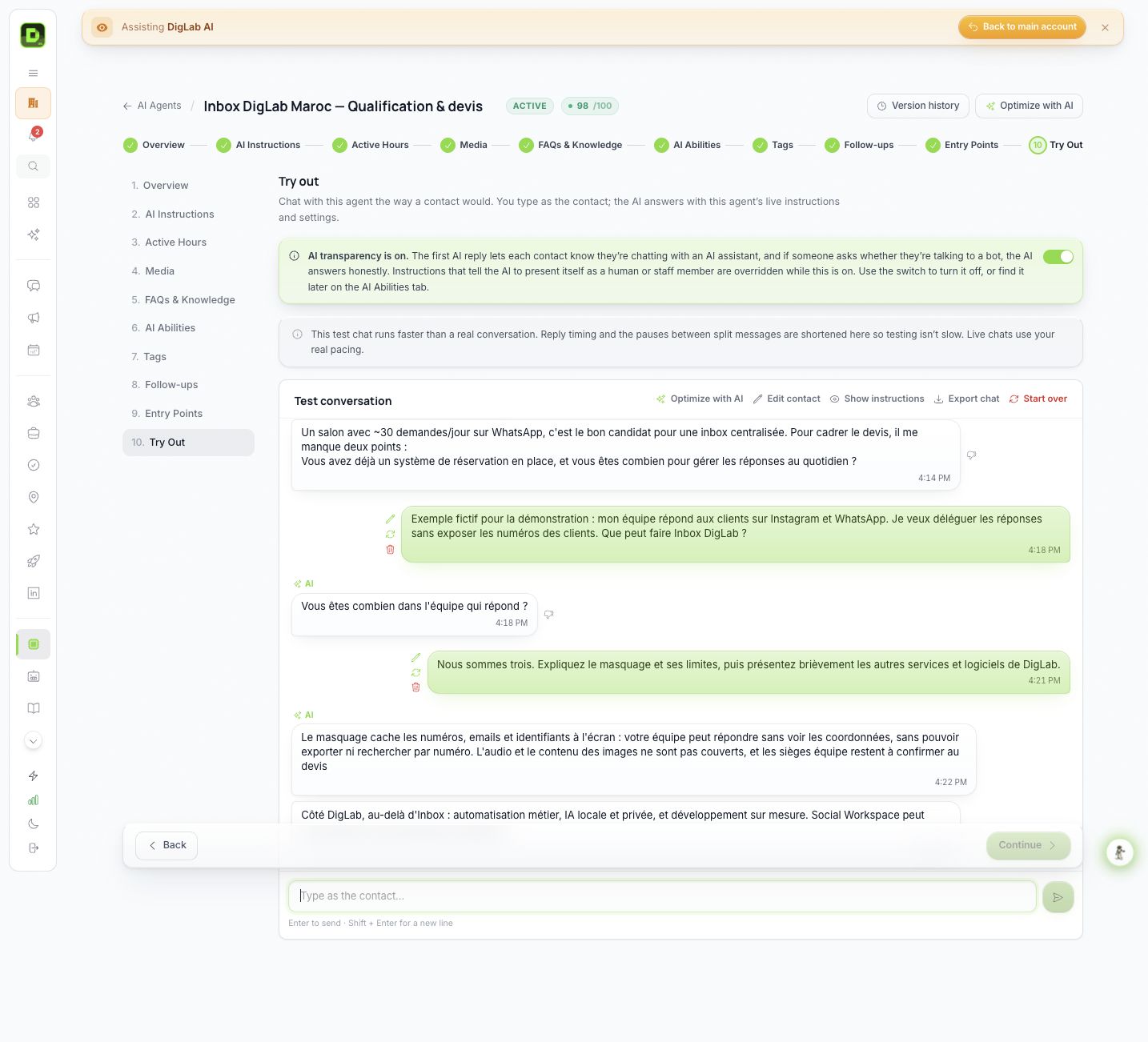Select '5. FAQs & Knowledge' in left list

tap(188, 300)
